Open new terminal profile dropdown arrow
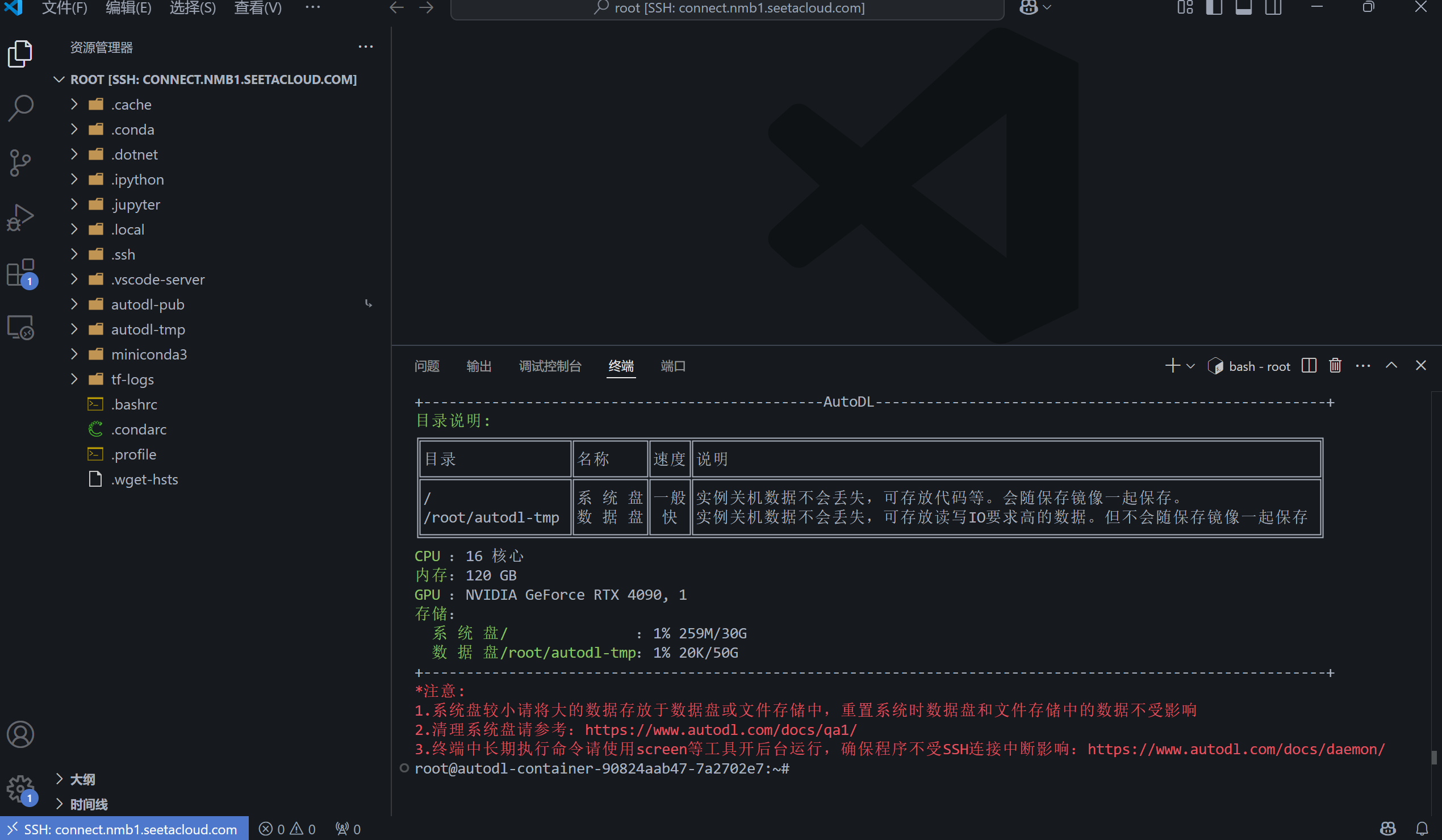1442x840 pixels. [x=1191, y=366]
